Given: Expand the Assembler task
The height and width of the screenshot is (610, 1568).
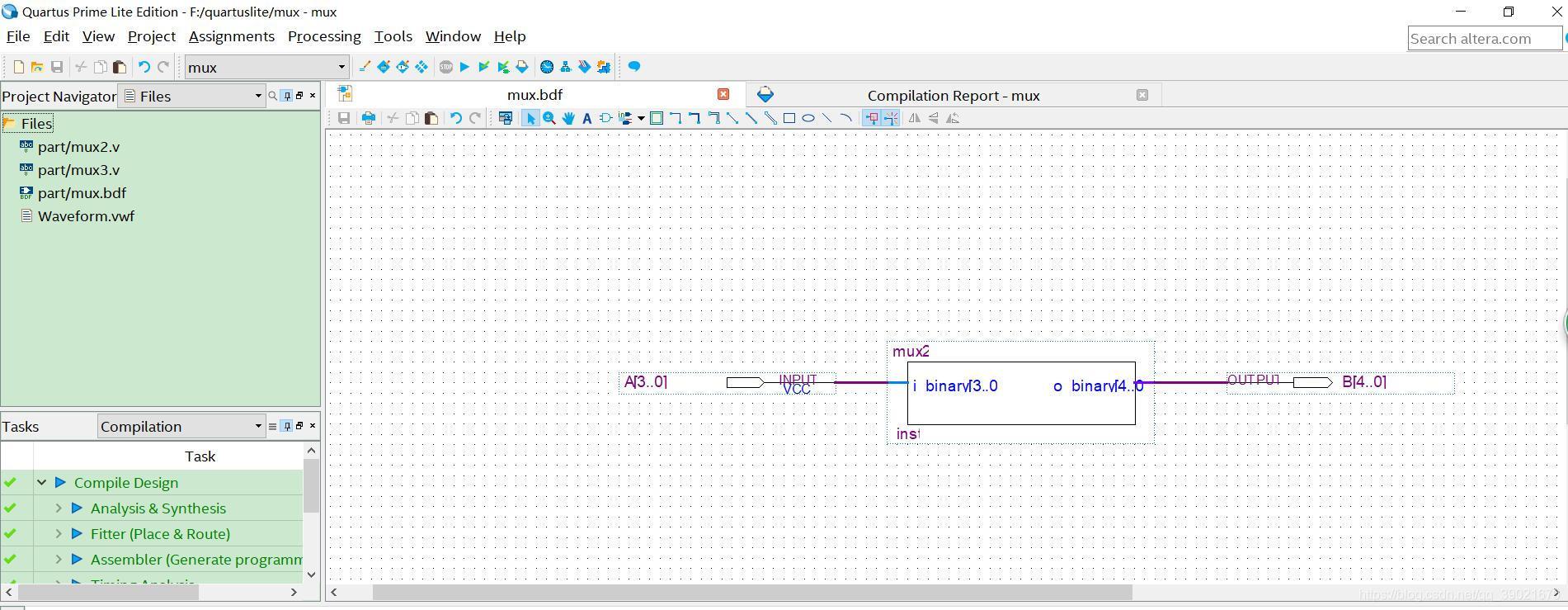Looking at the screenshot, I should (59, 559).
